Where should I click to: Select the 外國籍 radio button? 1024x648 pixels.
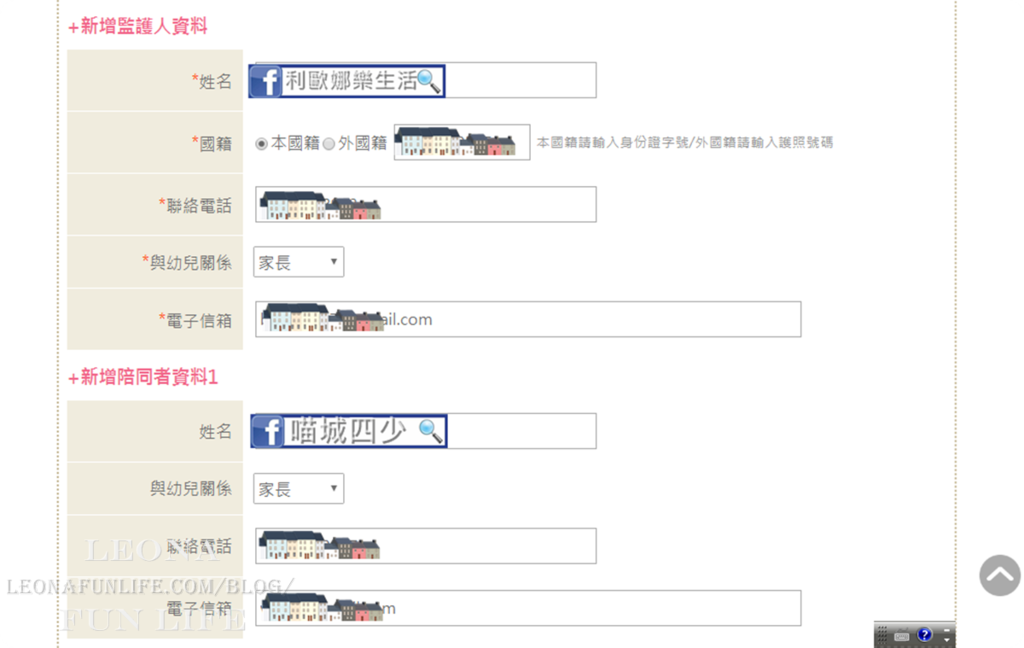pos(328,144)
